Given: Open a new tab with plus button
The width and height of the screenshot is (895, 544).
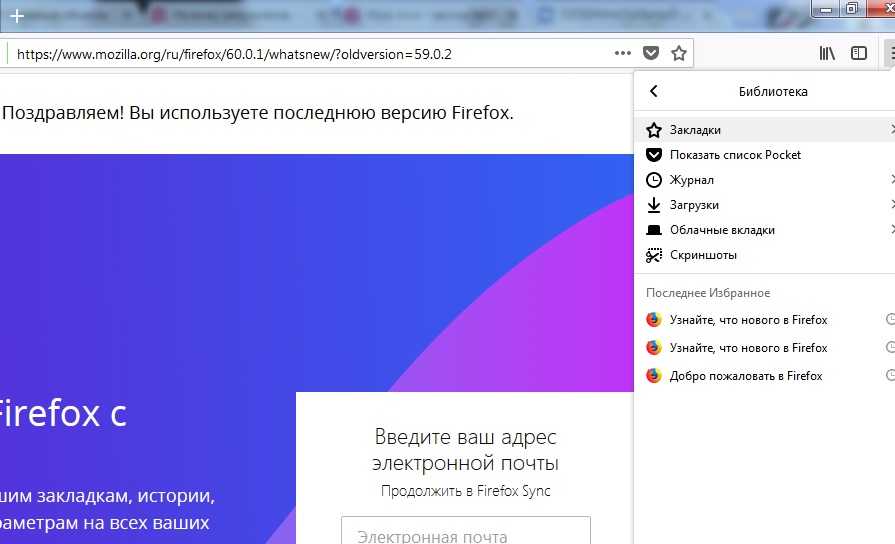Looking at the screenshot, I should 17,16.
